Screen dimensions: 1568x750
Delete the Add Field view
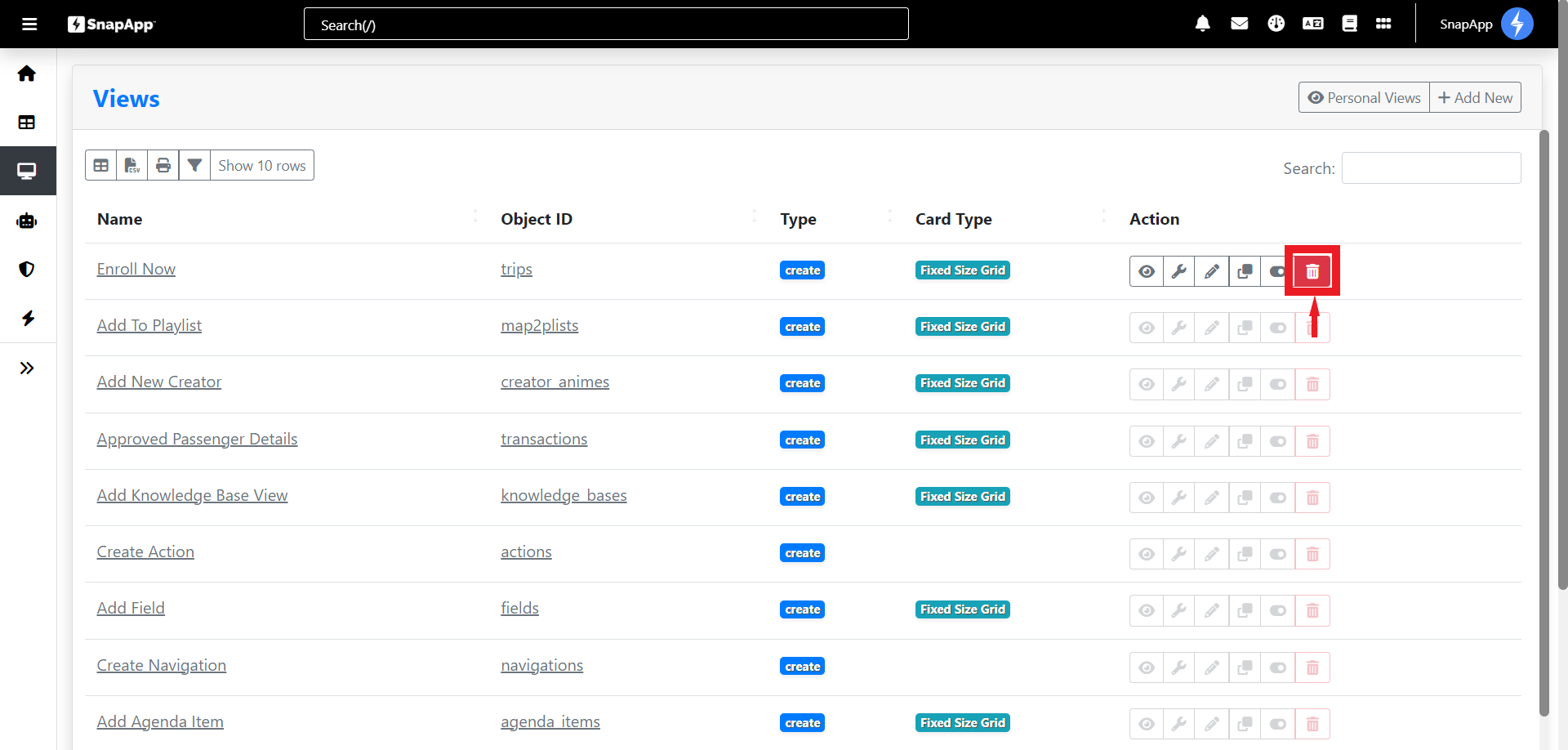1312,610
